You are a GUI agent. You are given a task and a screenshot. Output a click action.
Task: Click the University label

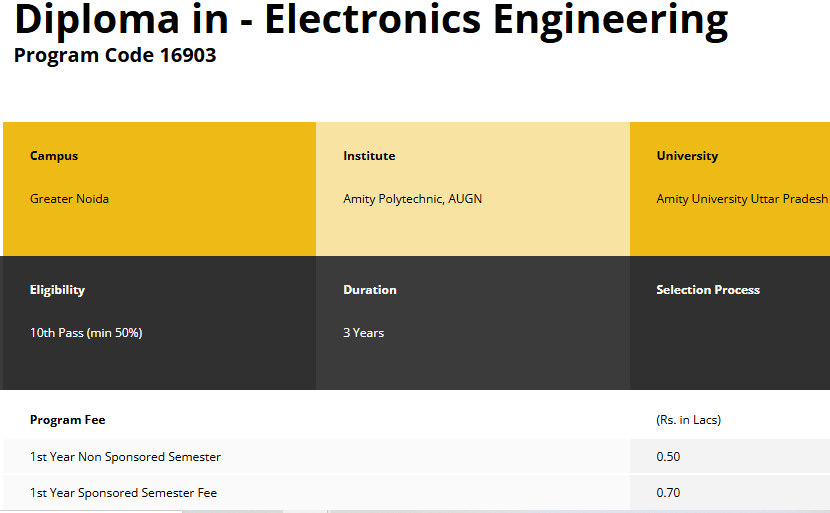pos(687,156)
